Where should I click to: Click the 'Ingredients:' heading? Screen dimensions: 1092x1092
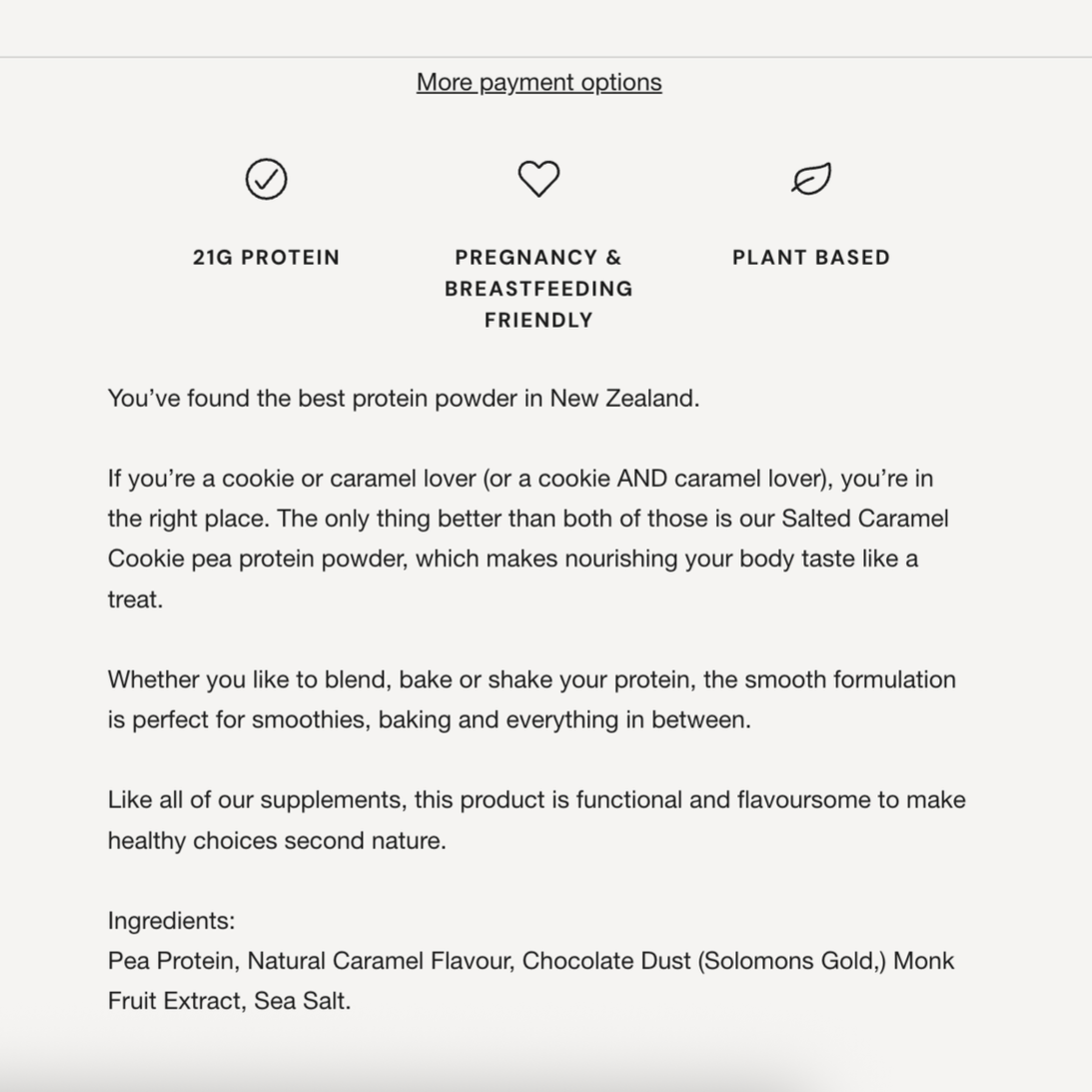point(171,921)
